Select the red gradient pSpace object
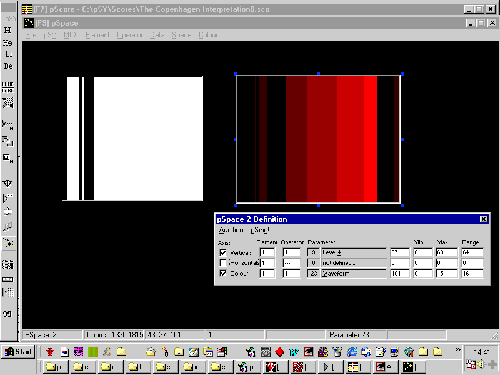 coord(318,139)
